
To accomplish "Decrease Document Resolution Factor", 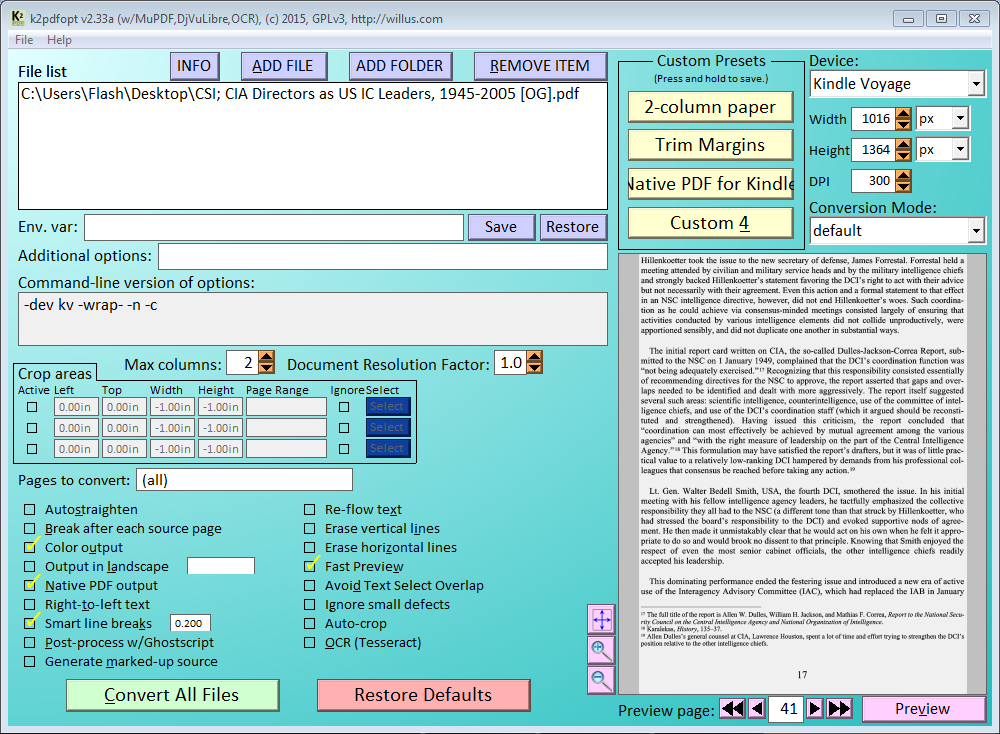I will pyautogui.click(x=534, y=369).
